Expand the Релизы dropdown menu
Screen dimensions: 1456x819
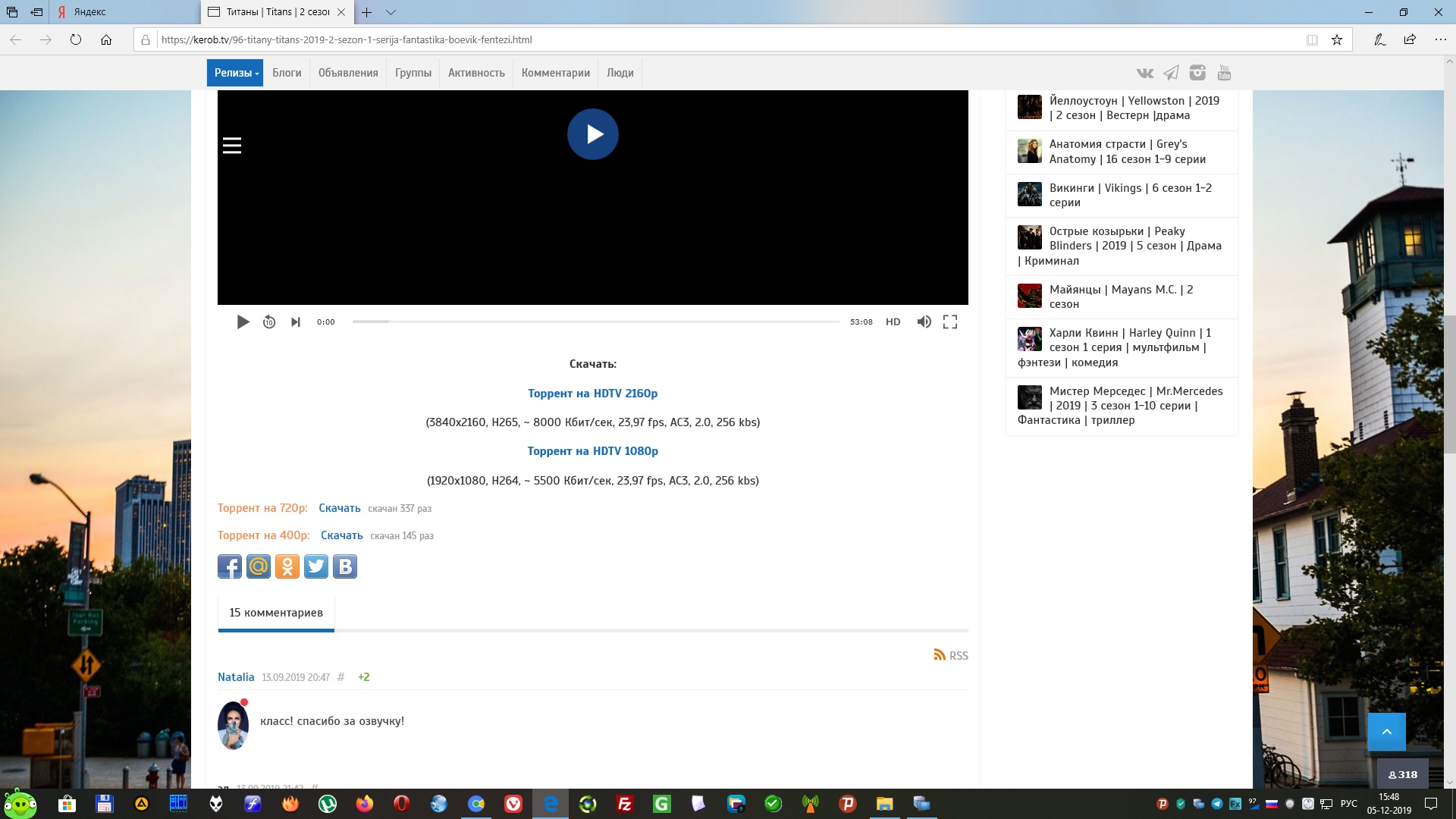point(235,73)
